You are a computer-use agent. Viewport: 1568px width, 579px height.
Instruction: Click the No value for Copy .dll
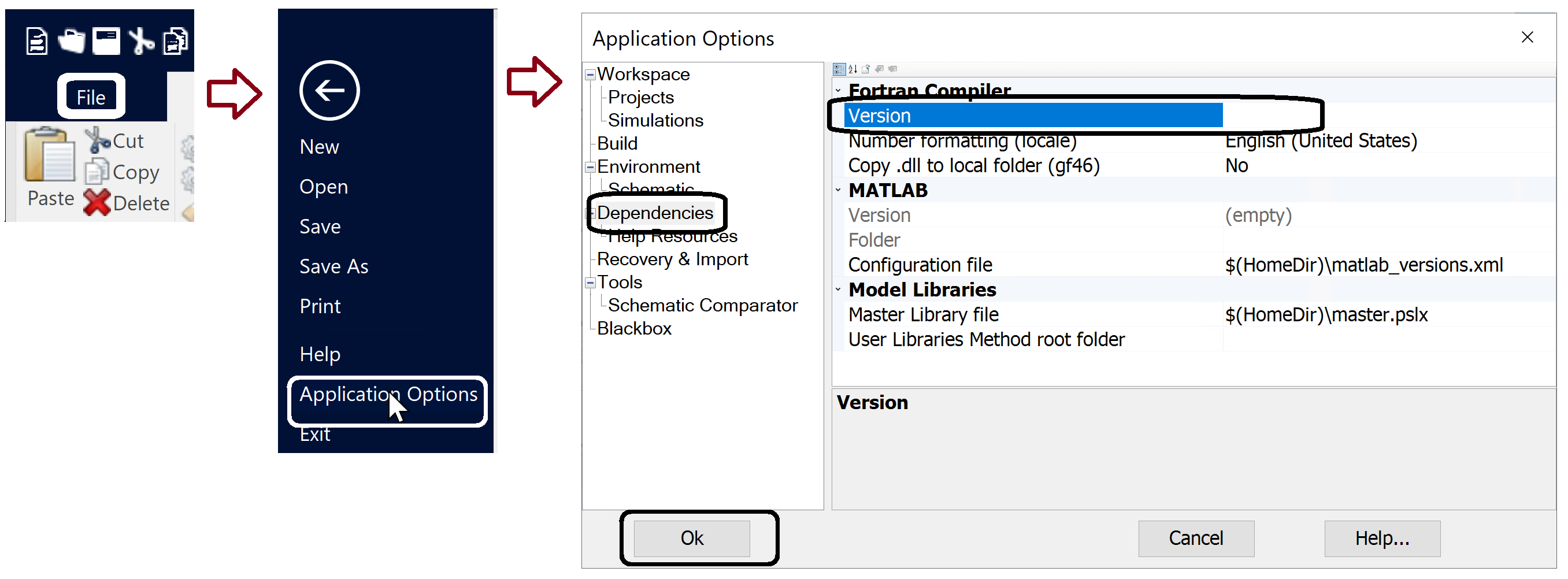point(1236,166)
